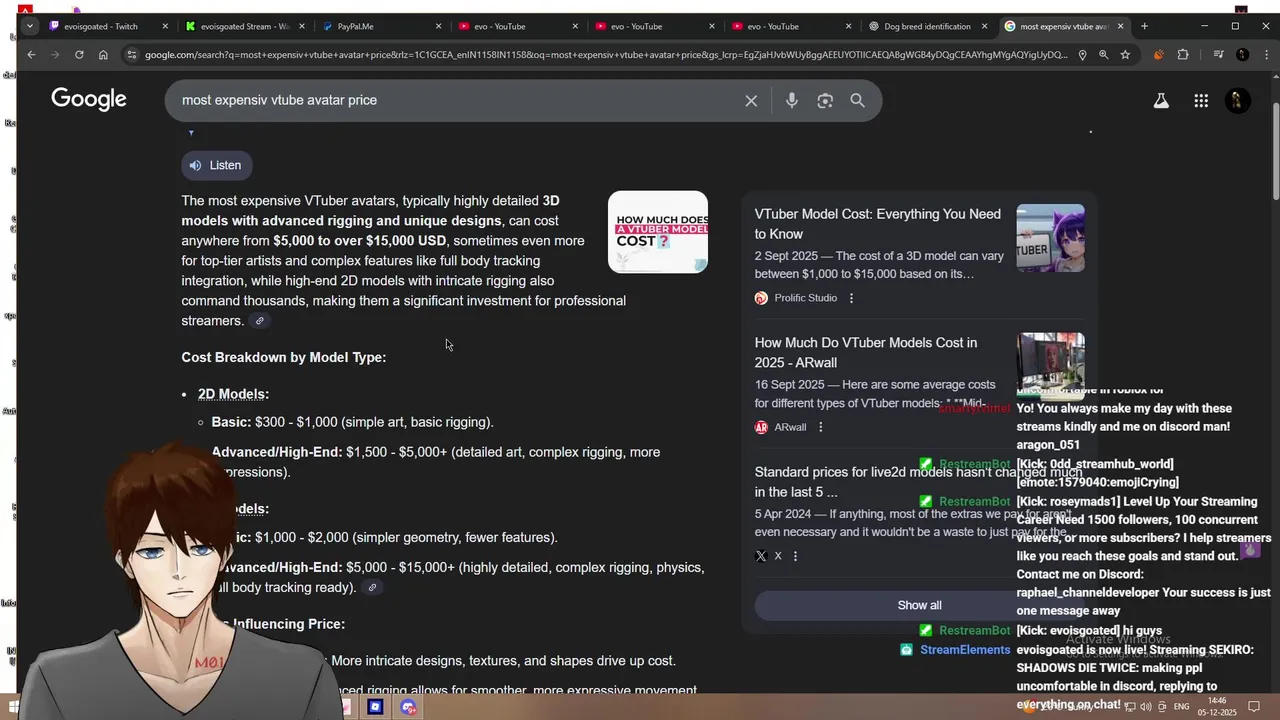Bookmark this page with the star
This screenshot has height=720, width=1280.
coord(1125,55)
